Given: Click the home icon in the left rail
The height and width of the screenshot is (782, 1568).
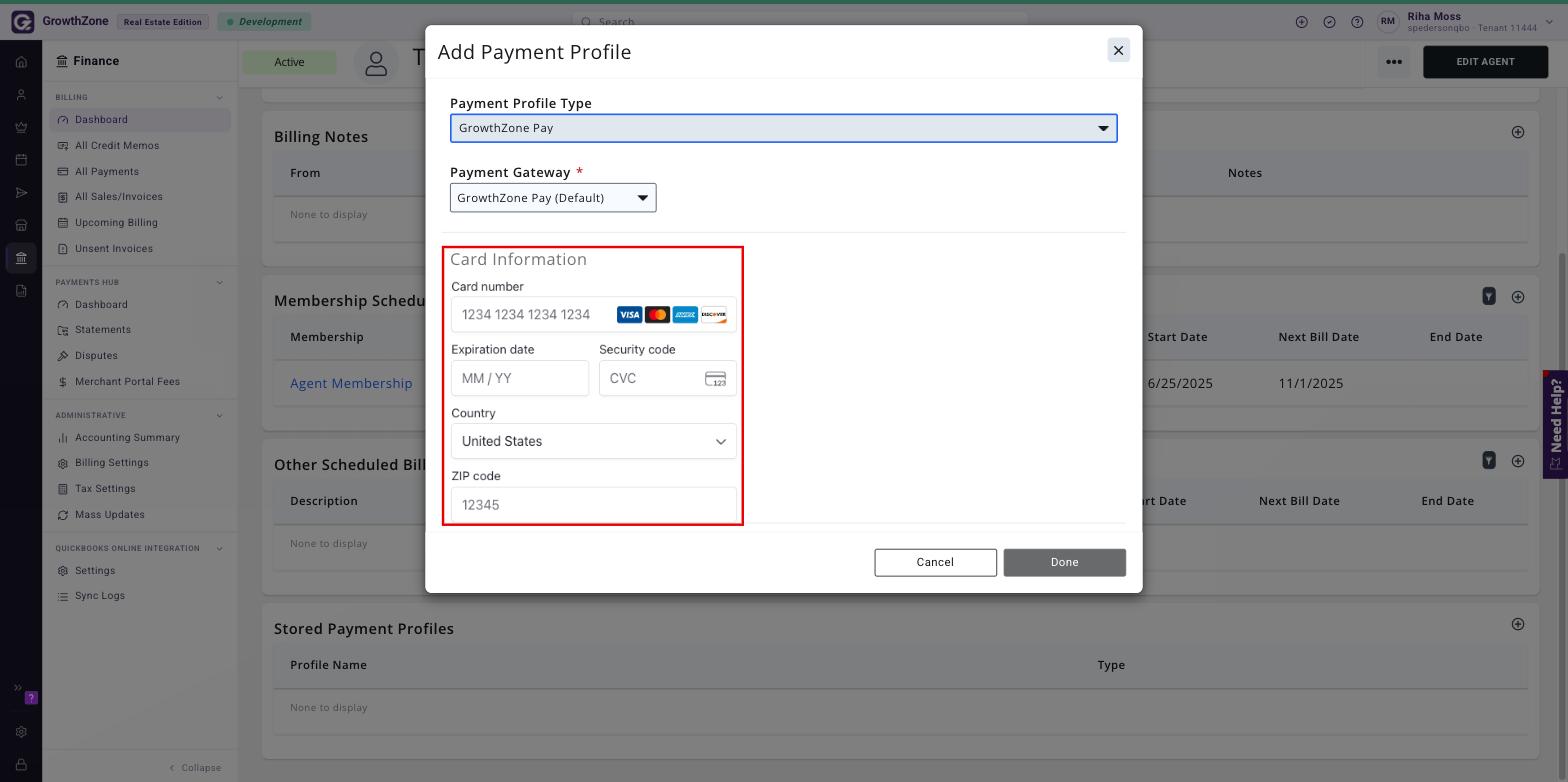Looking at the screenshot, I should pyautogui.click(x=21, y=62).
